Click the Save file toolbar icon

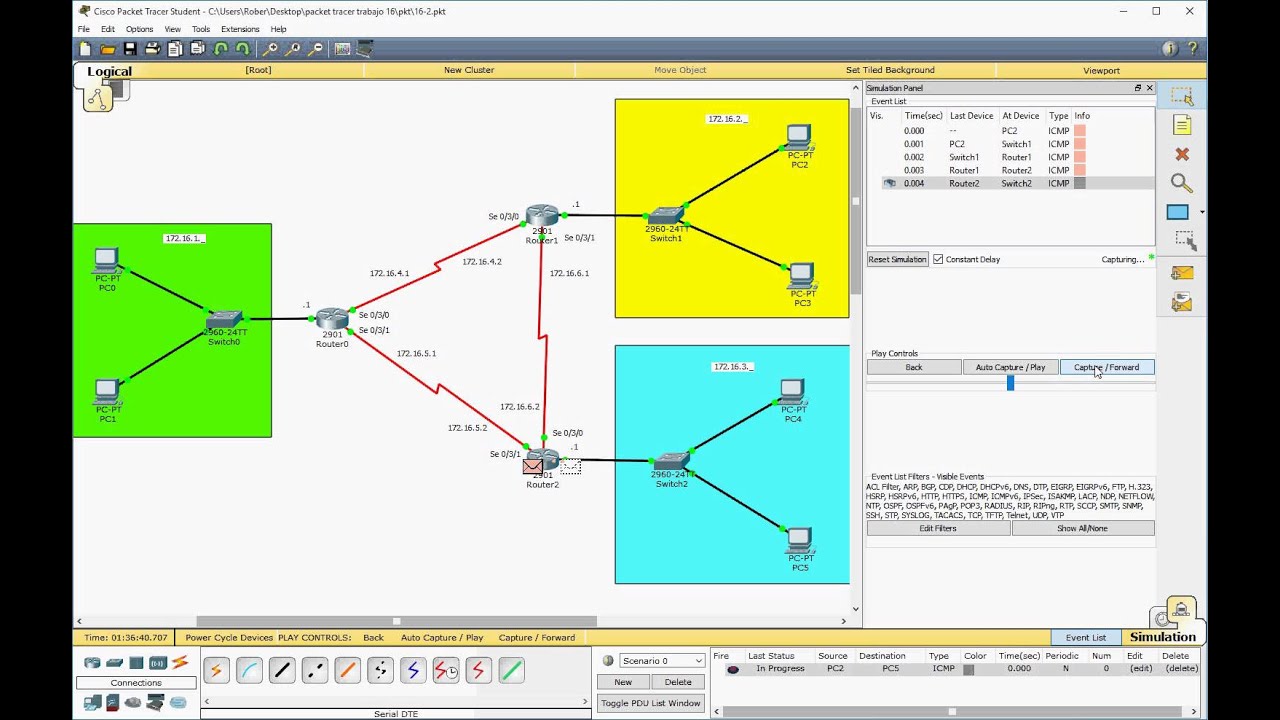click(130, 49)
